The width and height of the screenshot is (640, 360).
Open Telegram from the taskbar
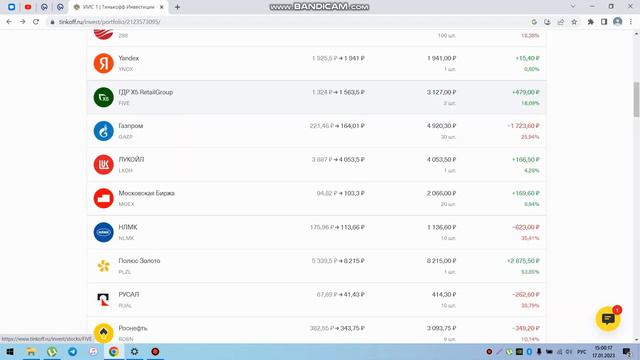click(72, 351)
